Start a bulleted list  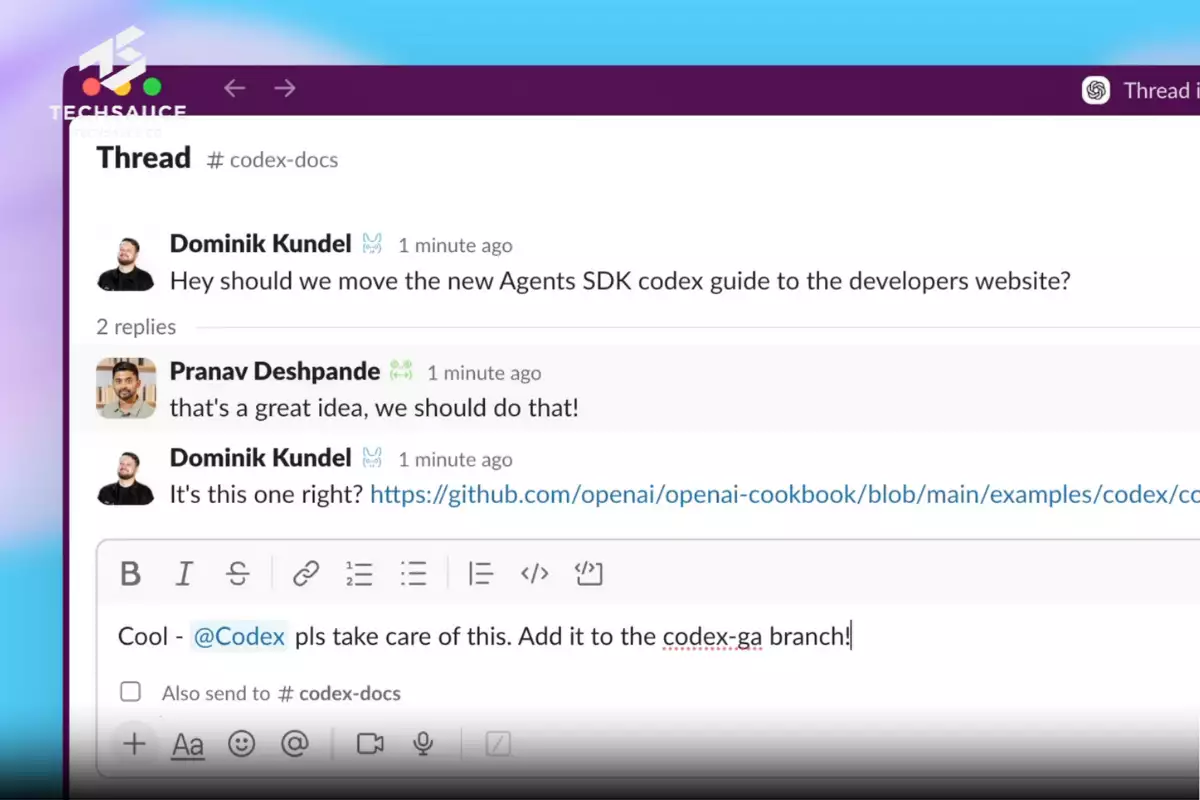coord(413,573)
